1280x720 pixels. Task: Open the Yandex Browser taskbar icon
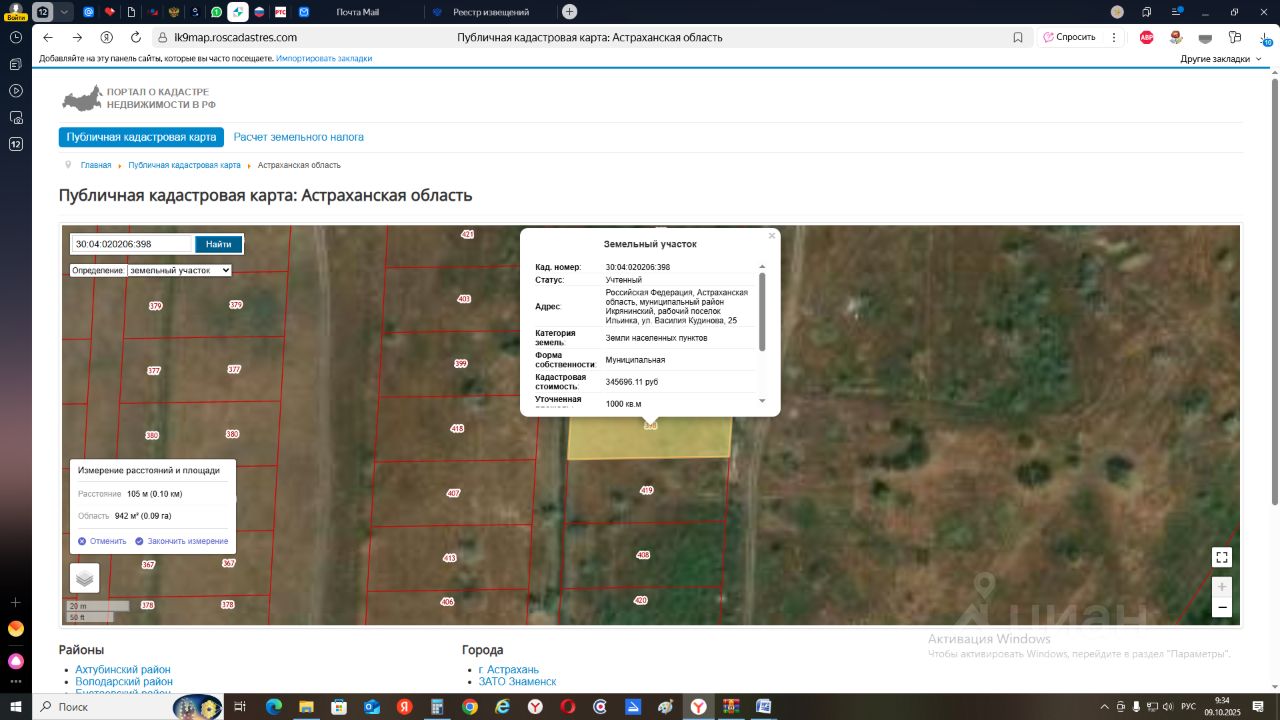point(698,707)
